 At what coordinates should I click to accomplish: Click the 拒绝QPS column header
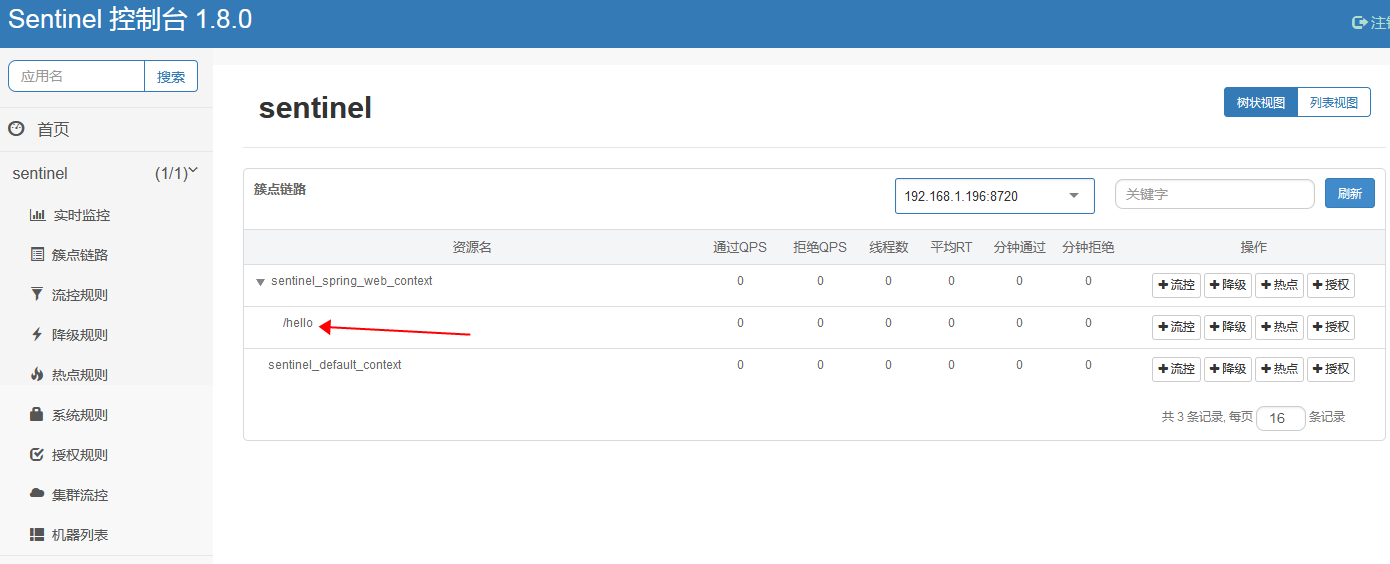point(820,247)
